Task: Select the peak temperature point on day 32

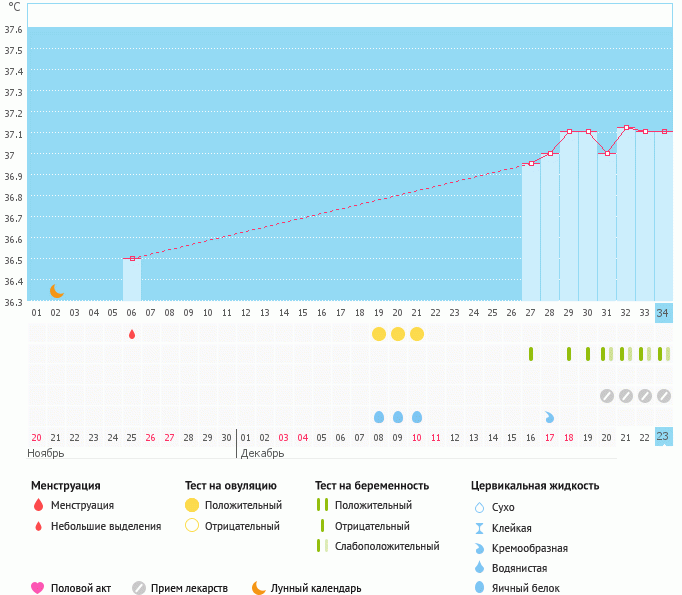Action: coord(626,128)
